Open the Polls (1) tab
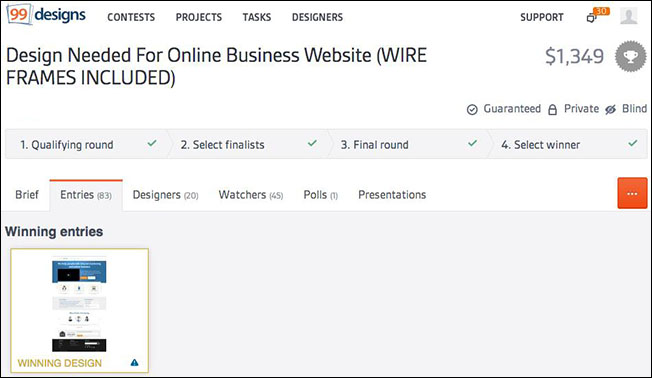 coord(321,195)
